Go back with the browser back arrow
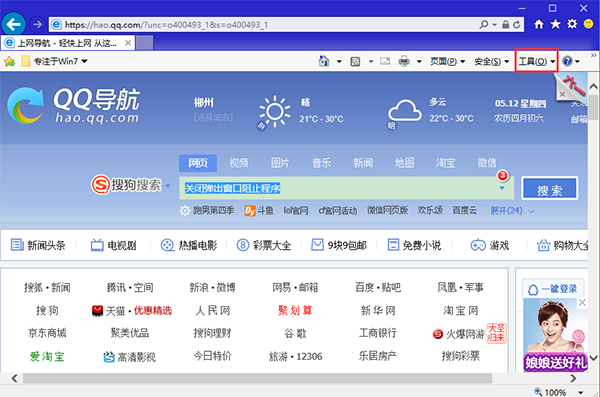The height and width of the screenshot is (397, 600). [x=13, y=25]
